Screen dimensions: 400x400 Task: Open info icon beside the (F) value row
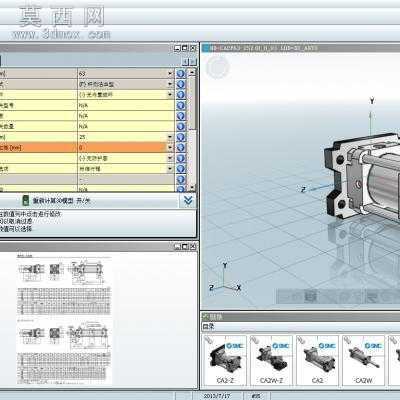(x=181, y=84)
